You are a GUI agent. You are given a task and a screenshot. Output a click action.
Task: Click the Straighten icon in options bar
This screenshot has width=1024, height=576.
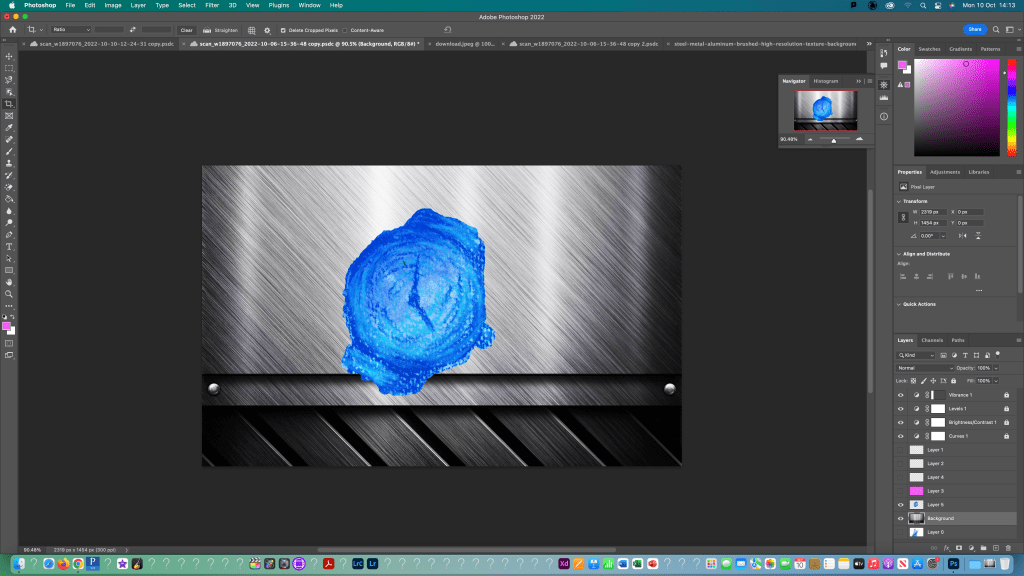[x=206, y=30]
